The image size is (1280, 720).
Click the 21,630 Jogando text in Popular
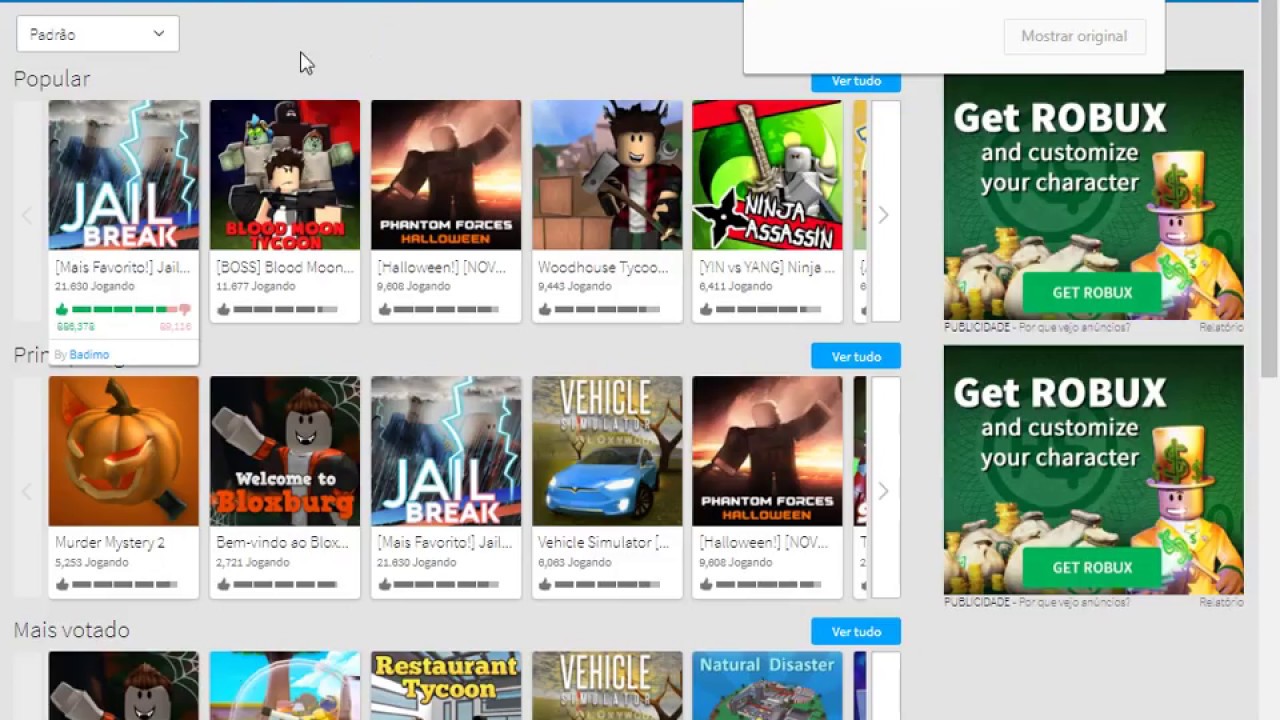point(93,286)
